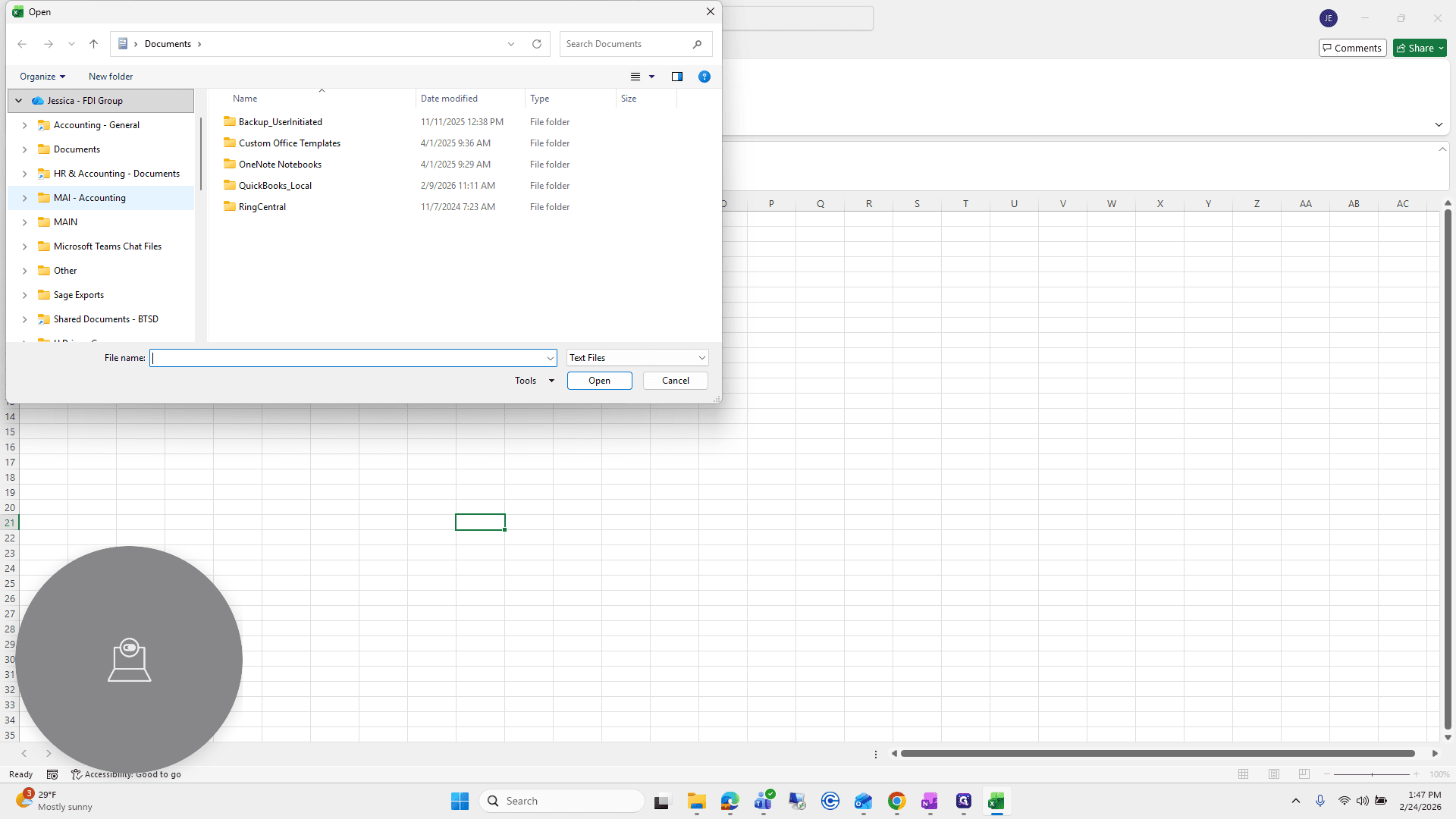1456x819 pixels.
Task: Sort files by Date modified column
Action: click(x=470, y=99)
